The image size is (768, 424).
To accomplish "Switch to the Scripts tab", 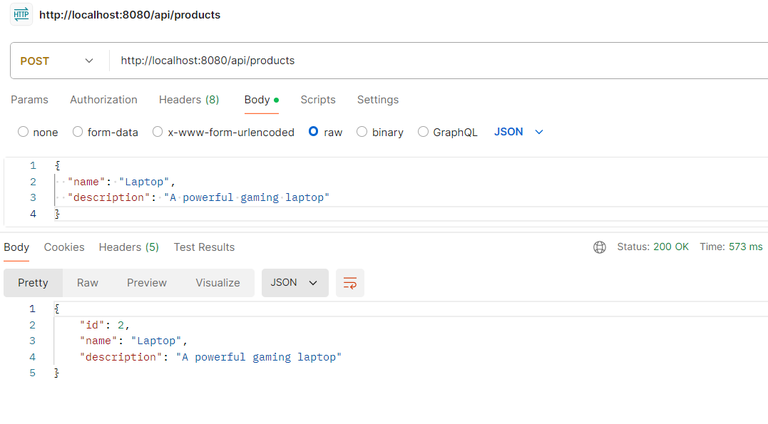I will pos(318,100).
